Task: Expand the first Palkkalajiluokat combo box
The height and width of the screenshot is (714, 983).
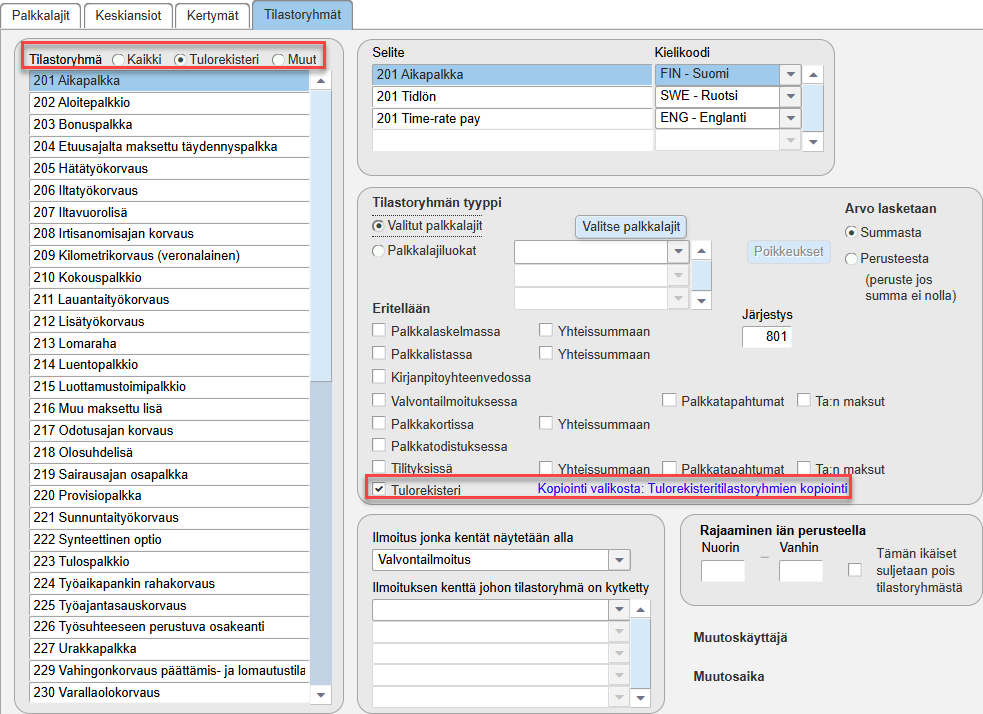Action: click(x=678, y=252)
